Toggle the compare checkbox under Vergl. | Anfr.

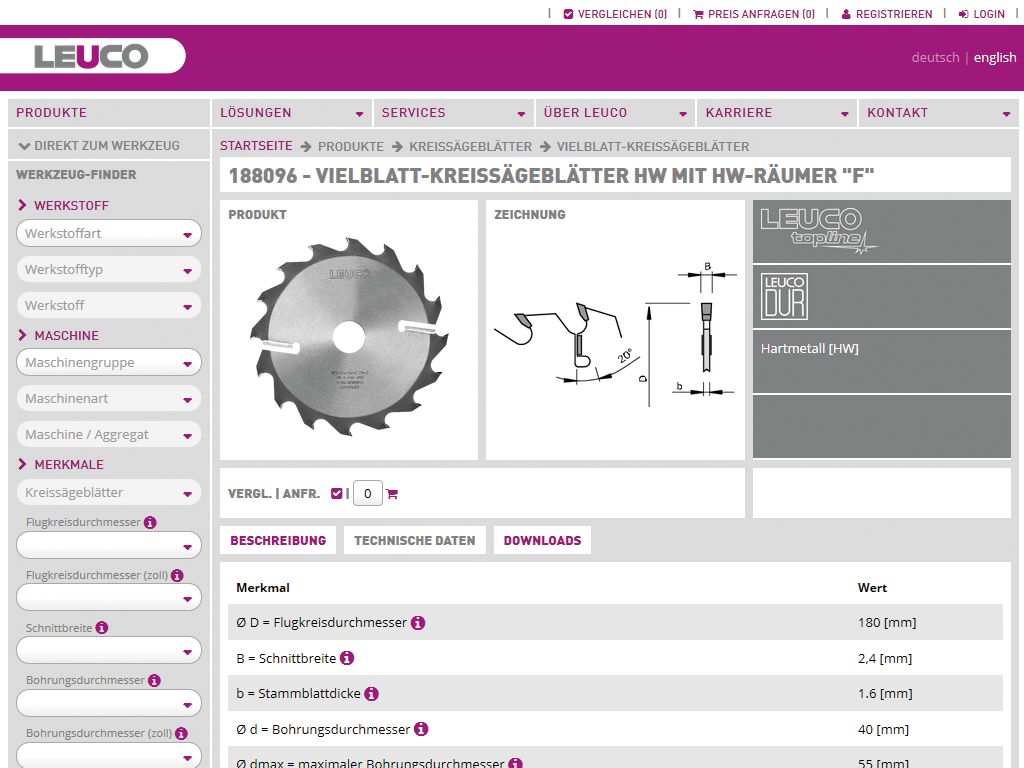(336, 493)
